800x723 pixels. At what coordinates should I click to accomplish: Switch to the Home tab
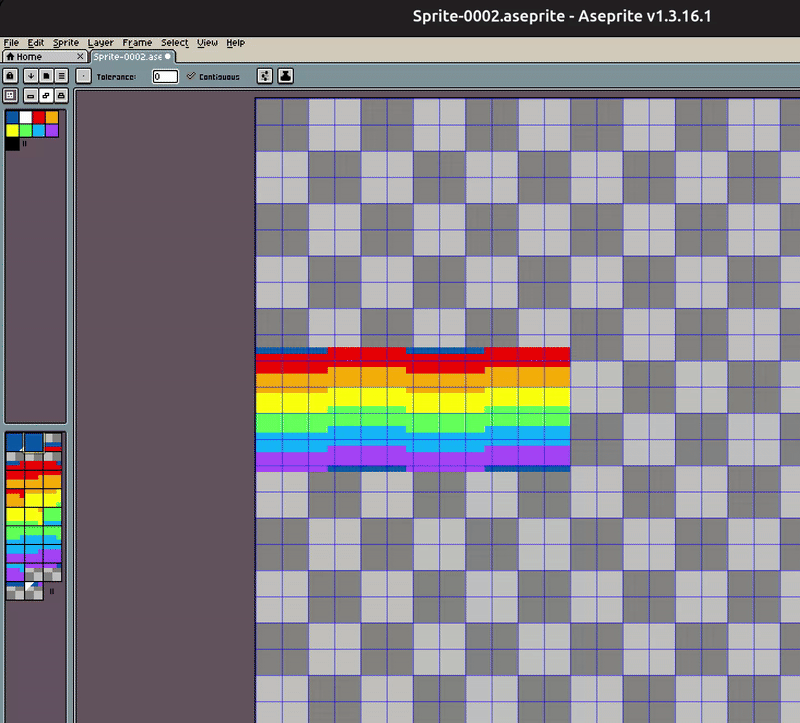point(28,57)
